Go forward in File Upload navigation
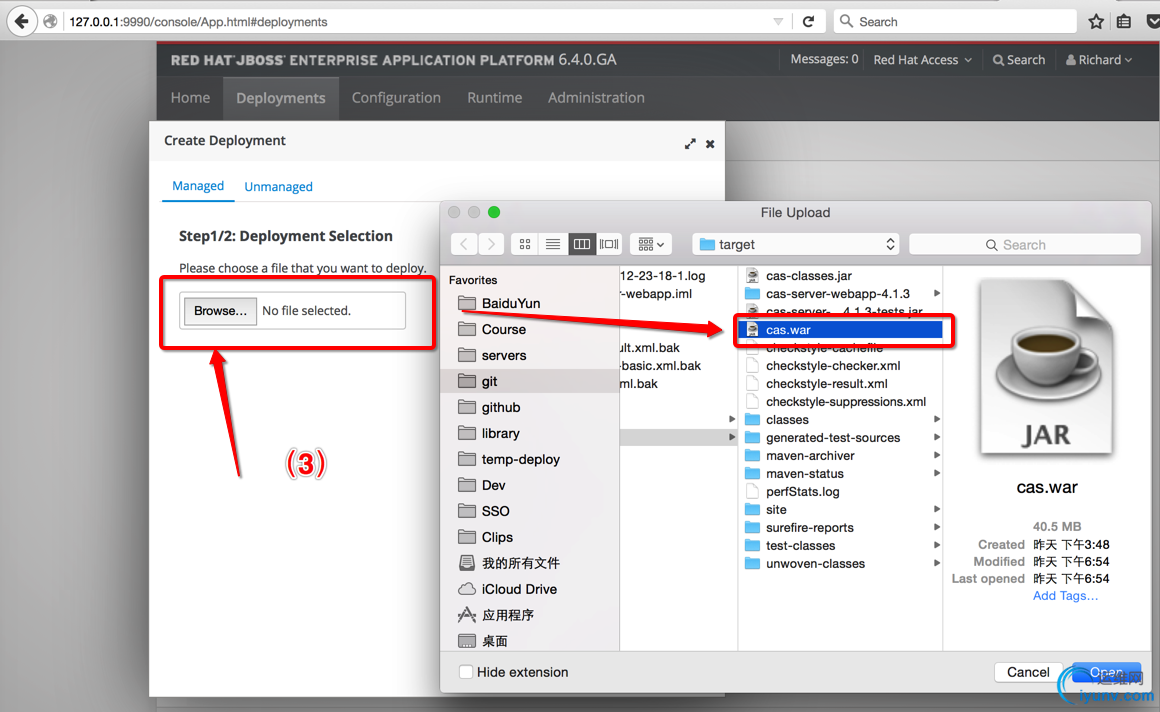 [491, 244]
